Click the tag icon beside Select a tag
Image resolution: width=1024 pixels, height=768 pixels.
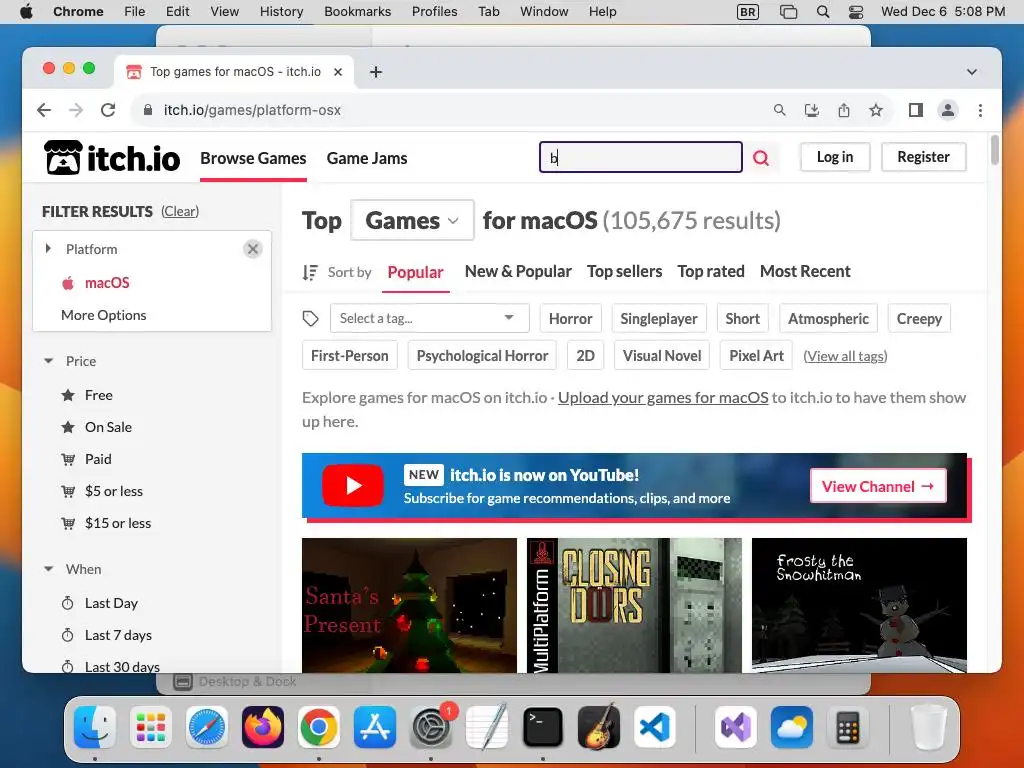pyautogui.click(x=310, y=319)
